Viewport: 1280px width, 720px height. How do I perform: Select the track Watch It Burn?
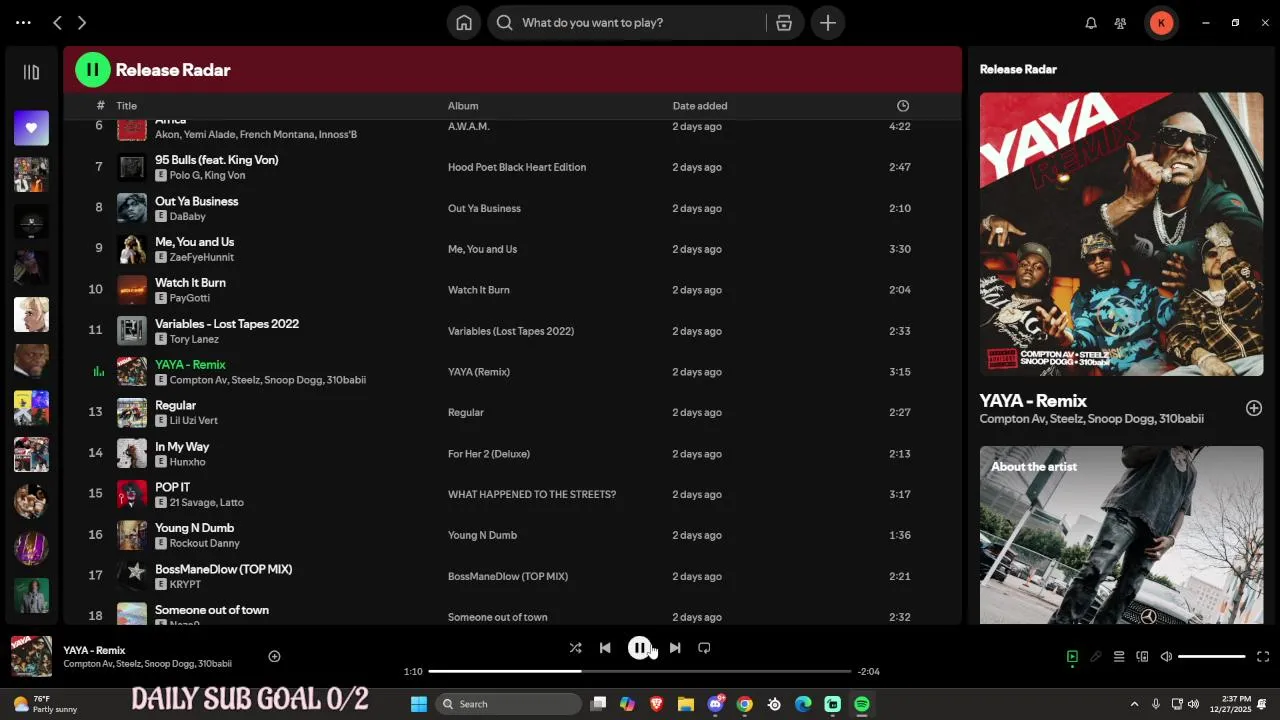190,283
